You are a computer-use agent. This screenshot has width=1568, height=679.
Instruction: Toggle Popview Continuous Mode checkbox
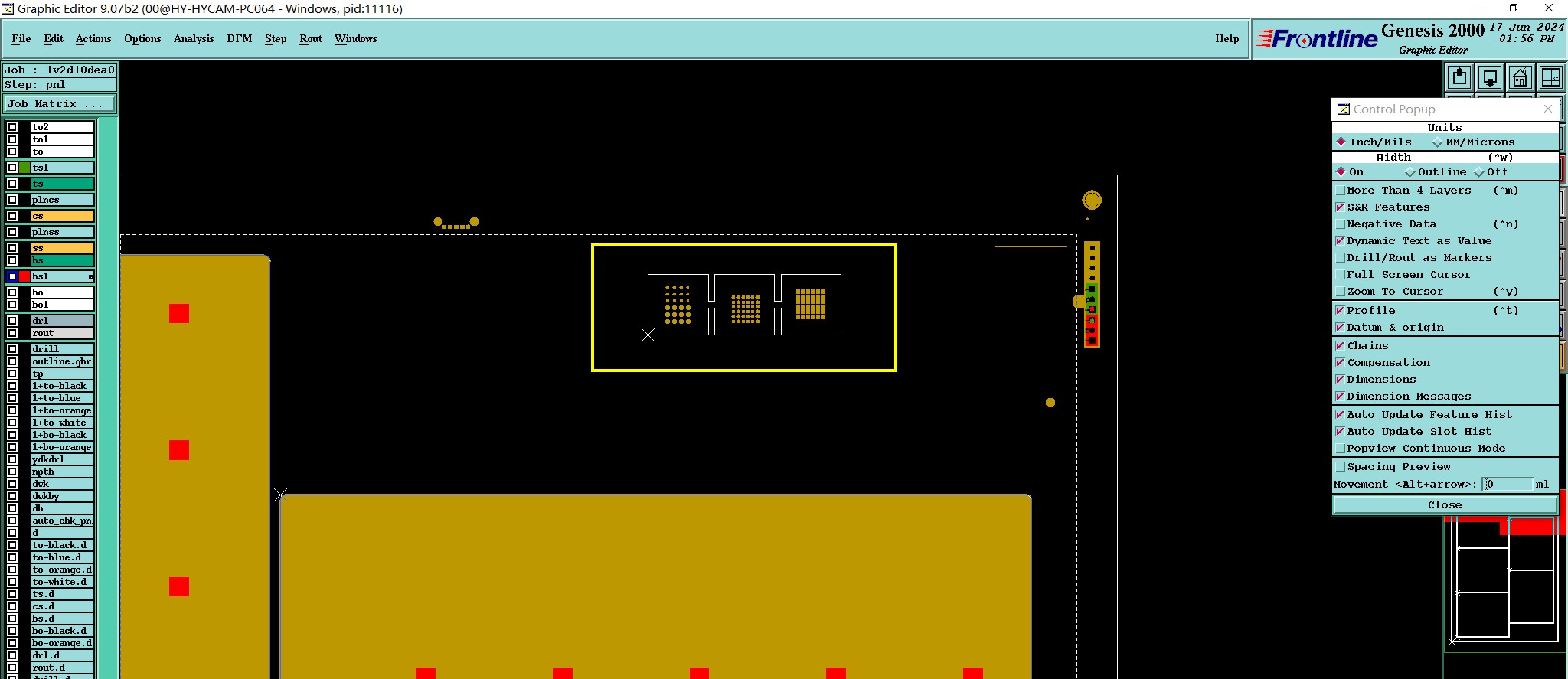pos(1341,449)
